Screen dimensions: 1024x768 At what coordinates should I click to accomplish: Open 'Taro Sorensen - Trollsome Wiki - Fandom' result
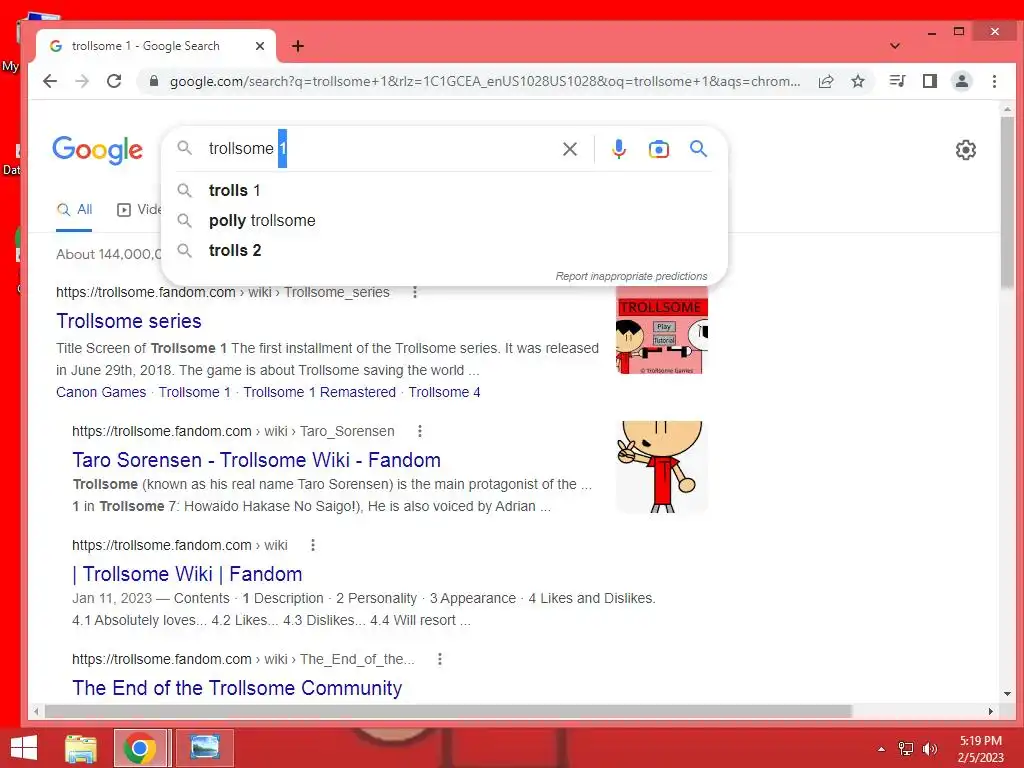click(257, 460)
